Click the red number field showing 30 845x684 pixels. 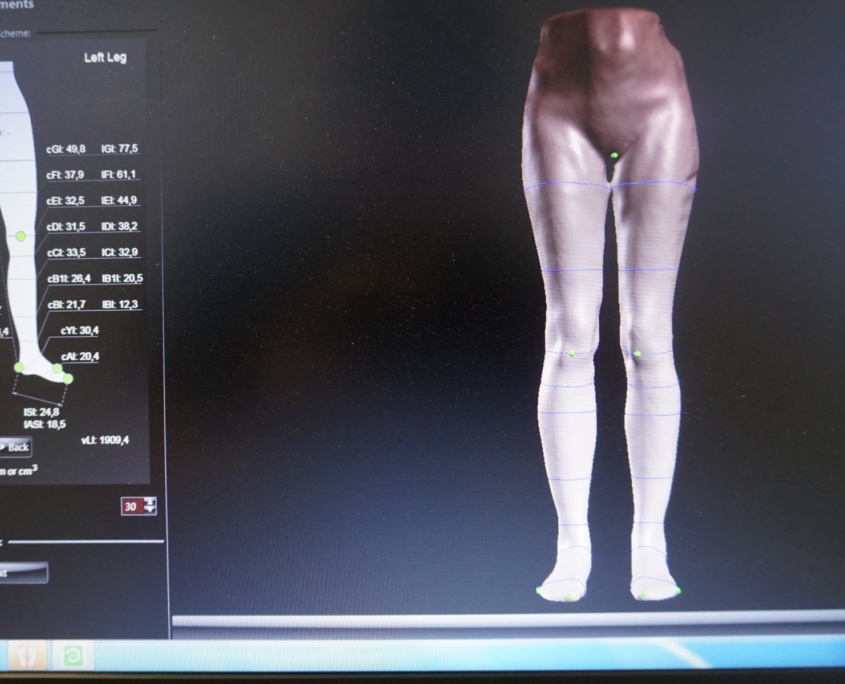pos(131,506)
